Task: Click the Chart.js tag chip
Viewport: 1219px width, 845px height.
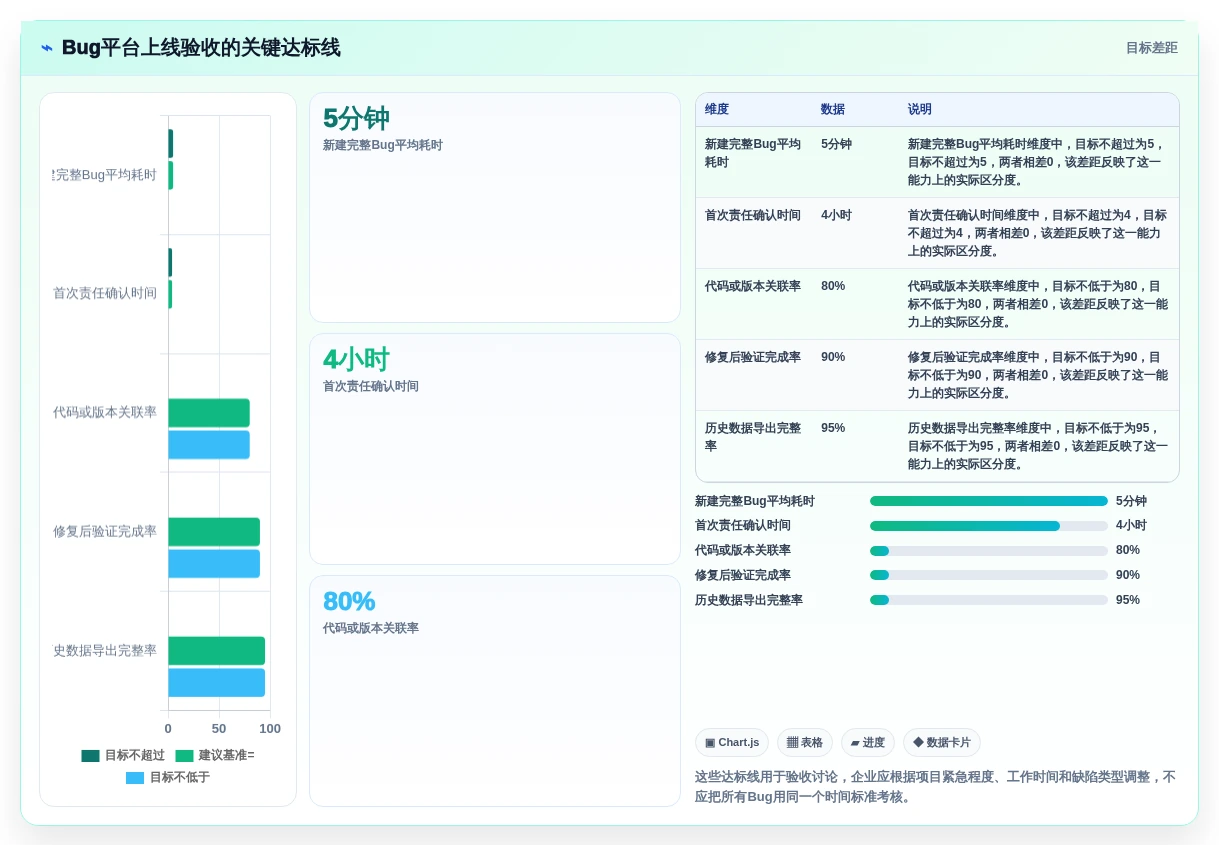Action: tap(732, 743)
